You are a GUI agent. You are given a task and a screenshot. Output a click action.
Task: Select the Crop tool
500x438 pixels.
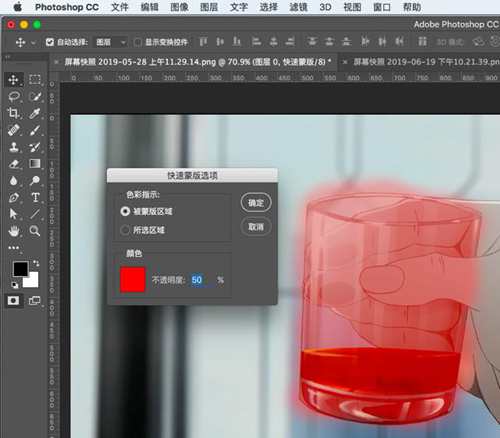tap(13, 113)
